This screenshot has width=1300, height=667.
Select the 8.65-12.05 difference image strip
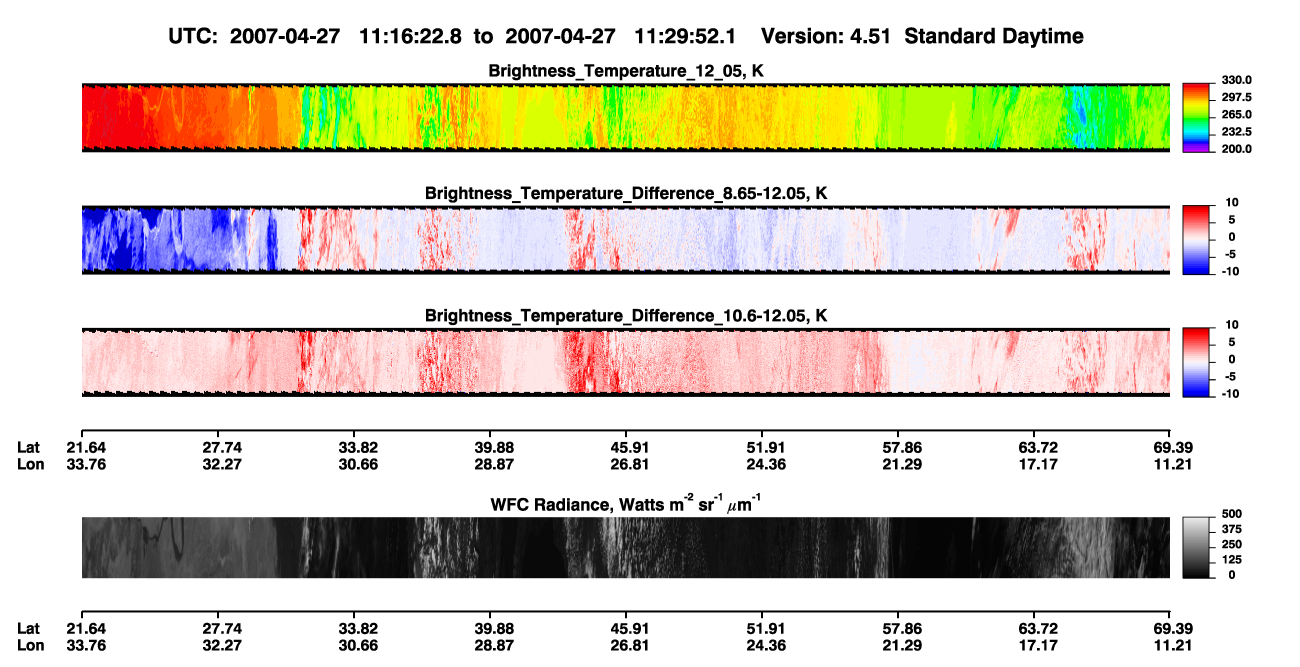point(626,240)
